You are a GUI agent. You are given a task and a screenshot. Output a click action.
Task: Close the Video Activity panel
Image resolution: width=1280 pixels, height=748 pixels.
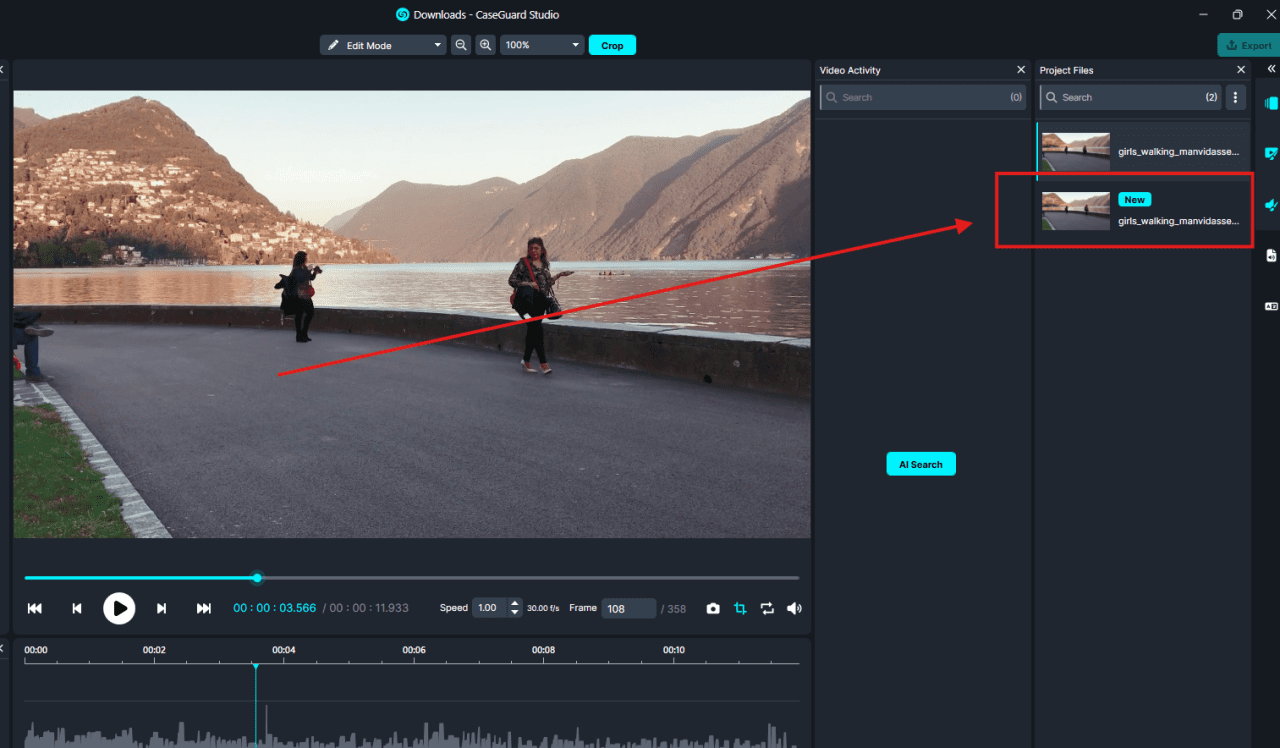pyautogui.click(x=1021, y=70)
